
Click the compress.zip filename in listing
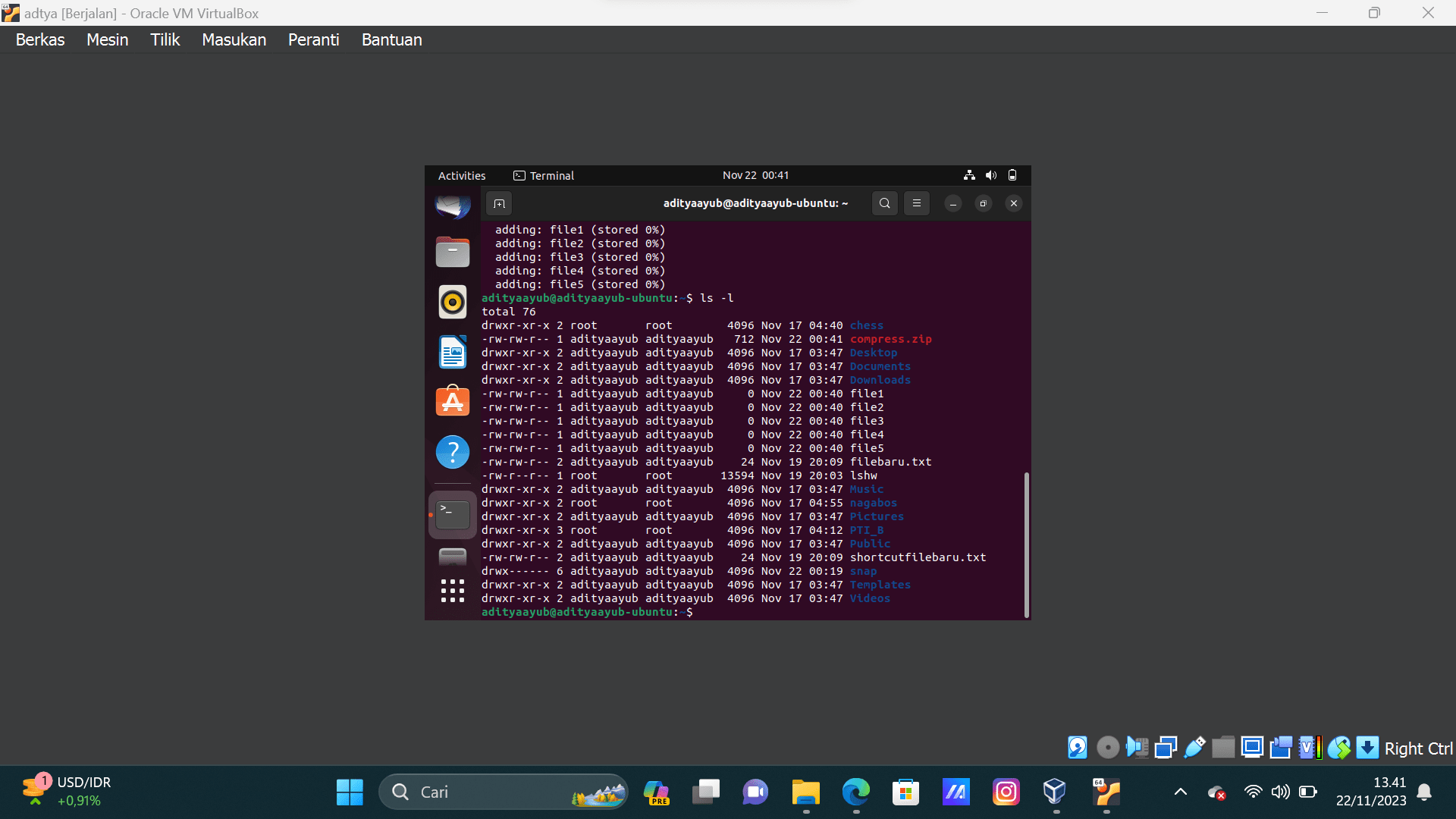(x=890, y=339)
